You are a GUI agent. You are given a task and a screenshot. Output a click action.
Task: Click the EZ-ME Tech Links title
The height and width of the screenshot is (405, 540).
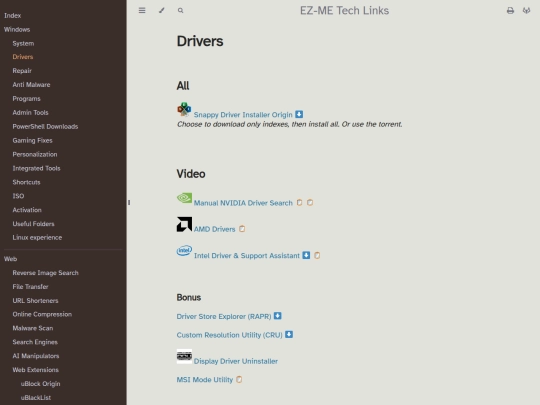click(x=344, y=11)
